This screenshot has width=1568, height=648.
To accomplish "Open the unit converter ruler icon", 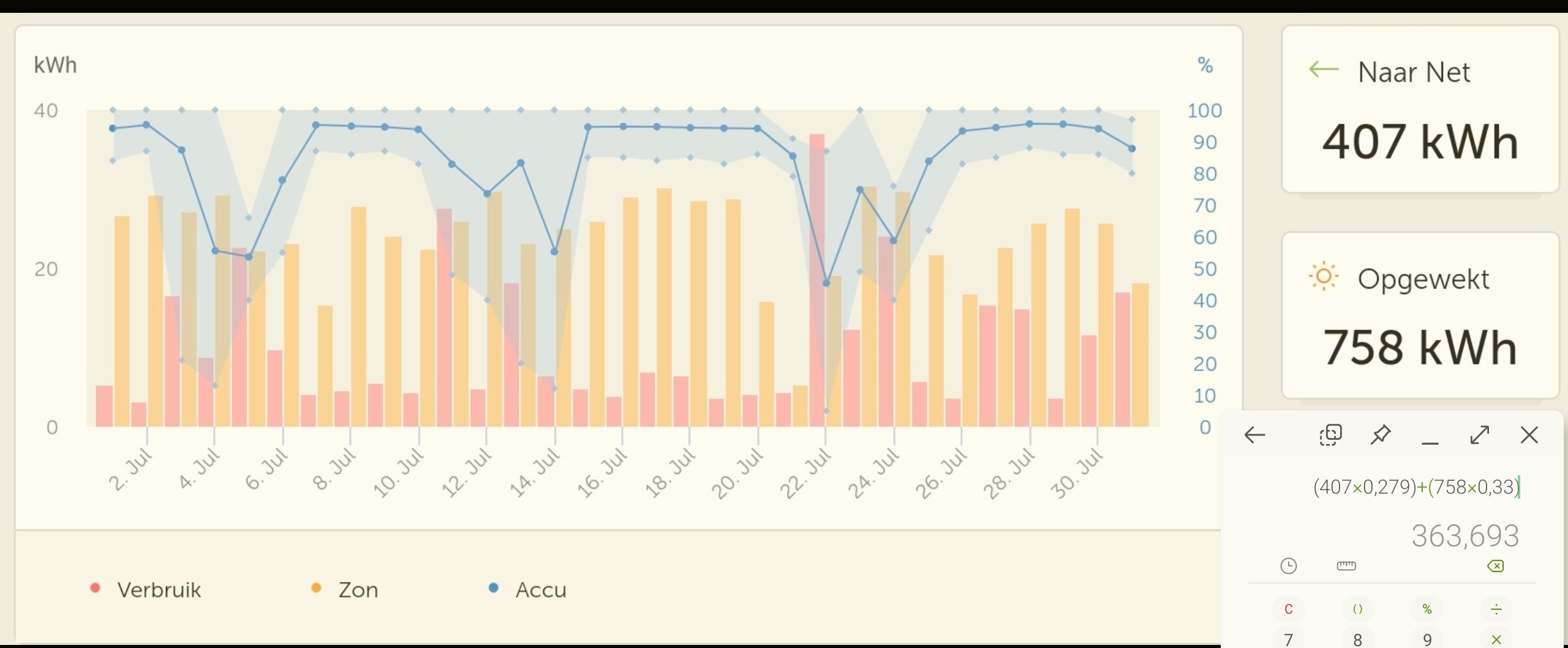I will (1346, 566).
